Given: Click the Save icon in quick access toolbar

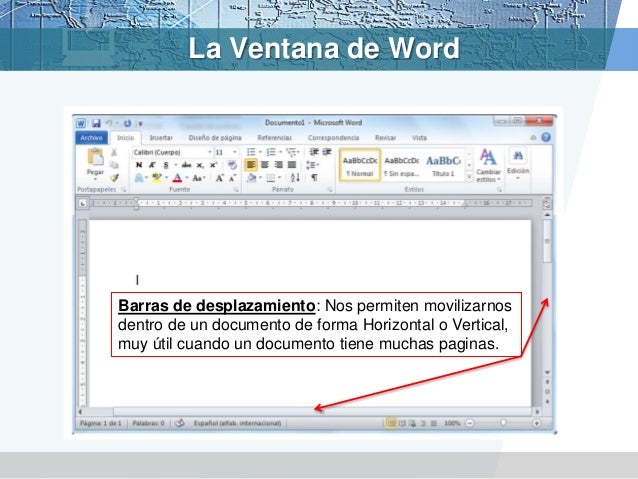Looking at the screenshot, I should [x=96, y=123].
